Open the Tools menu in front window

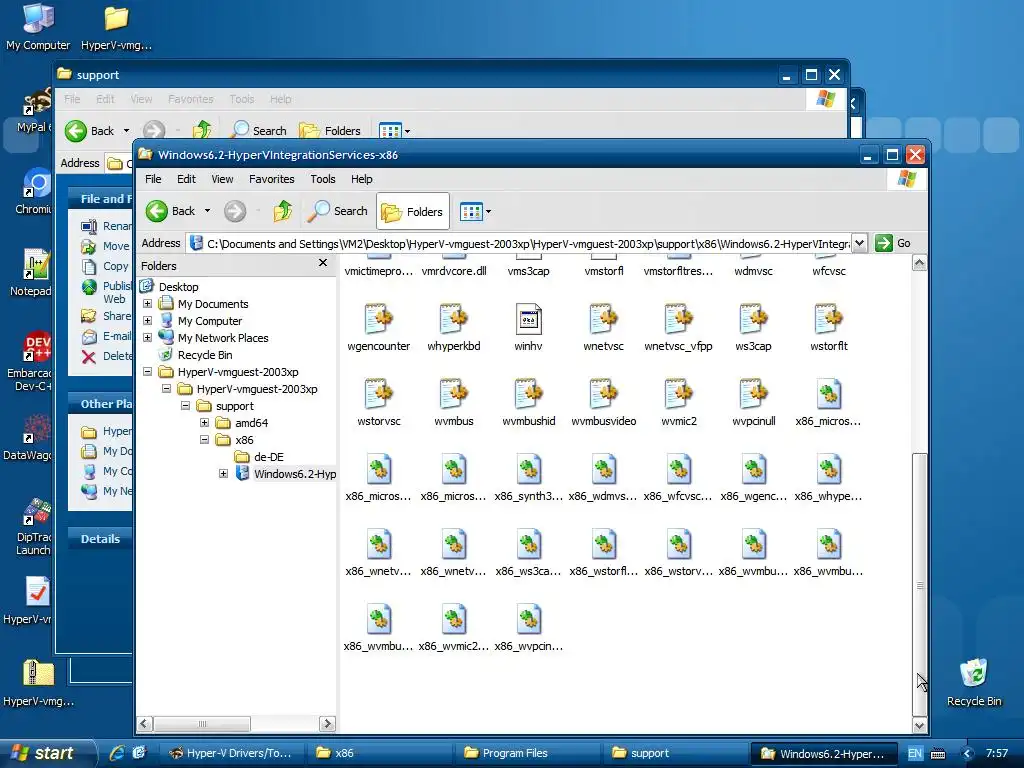[323, 179]
